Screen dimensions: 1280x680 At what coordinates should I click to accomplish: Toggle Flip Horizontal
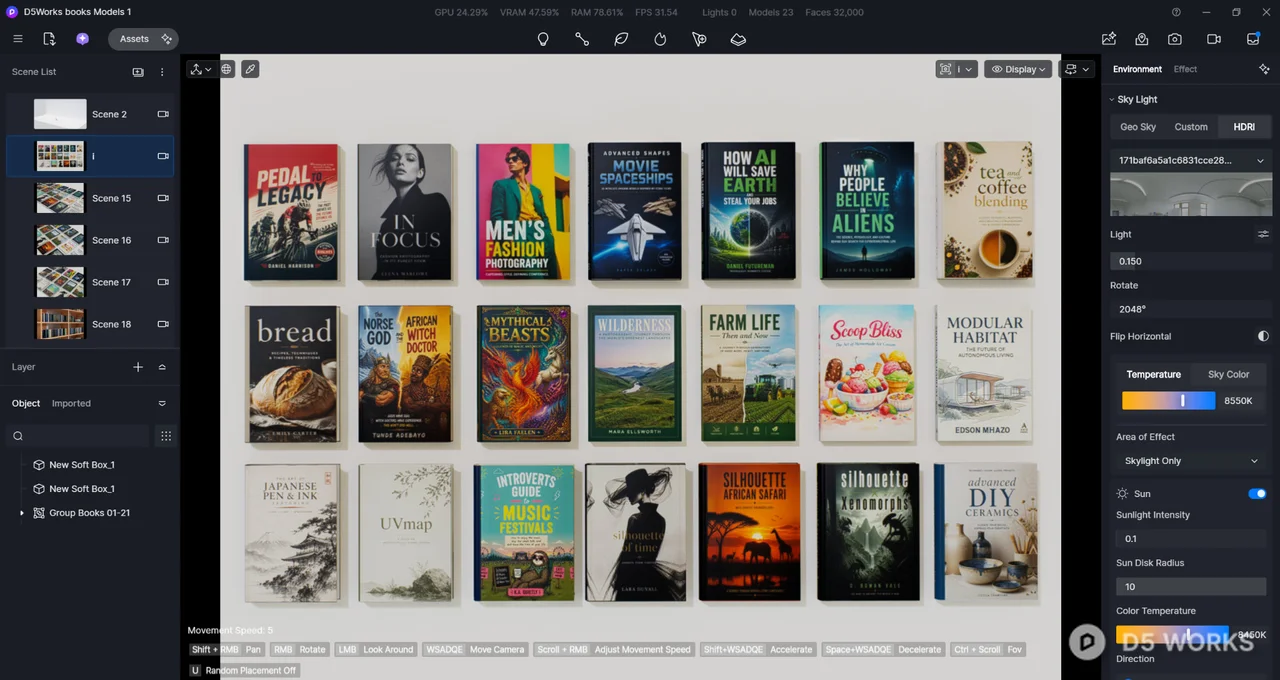pyautogui.click(x=1263, y=336)
